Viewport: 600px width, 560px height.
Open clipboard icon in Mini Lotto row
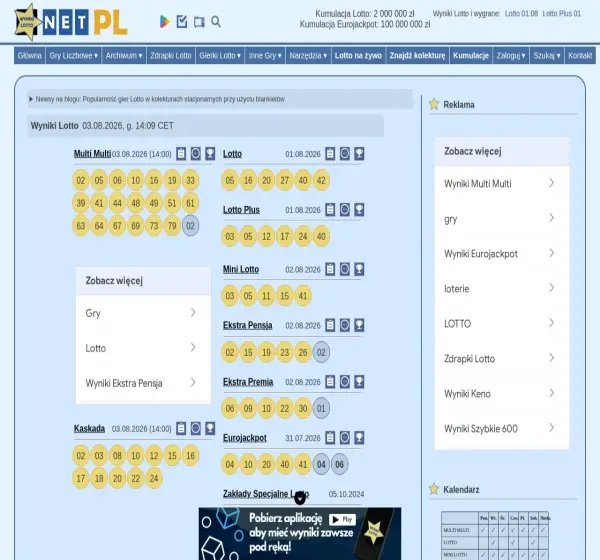330,269
